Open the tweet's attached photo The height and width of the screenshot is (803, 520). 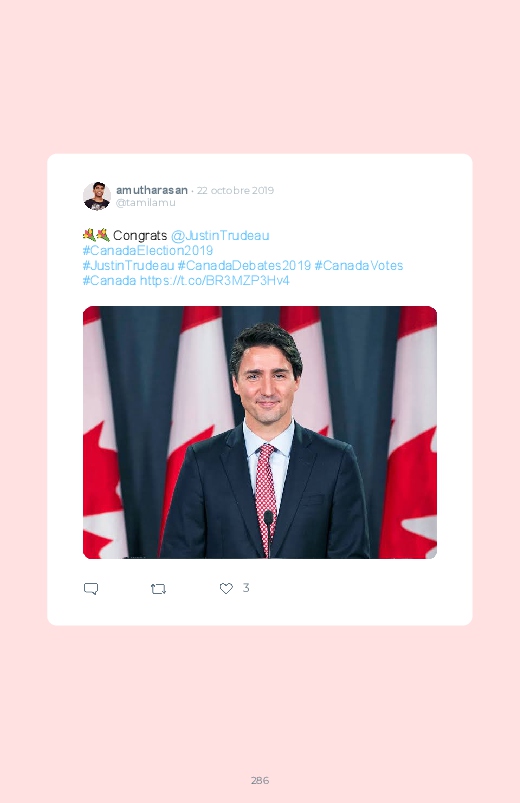[260, 432]
